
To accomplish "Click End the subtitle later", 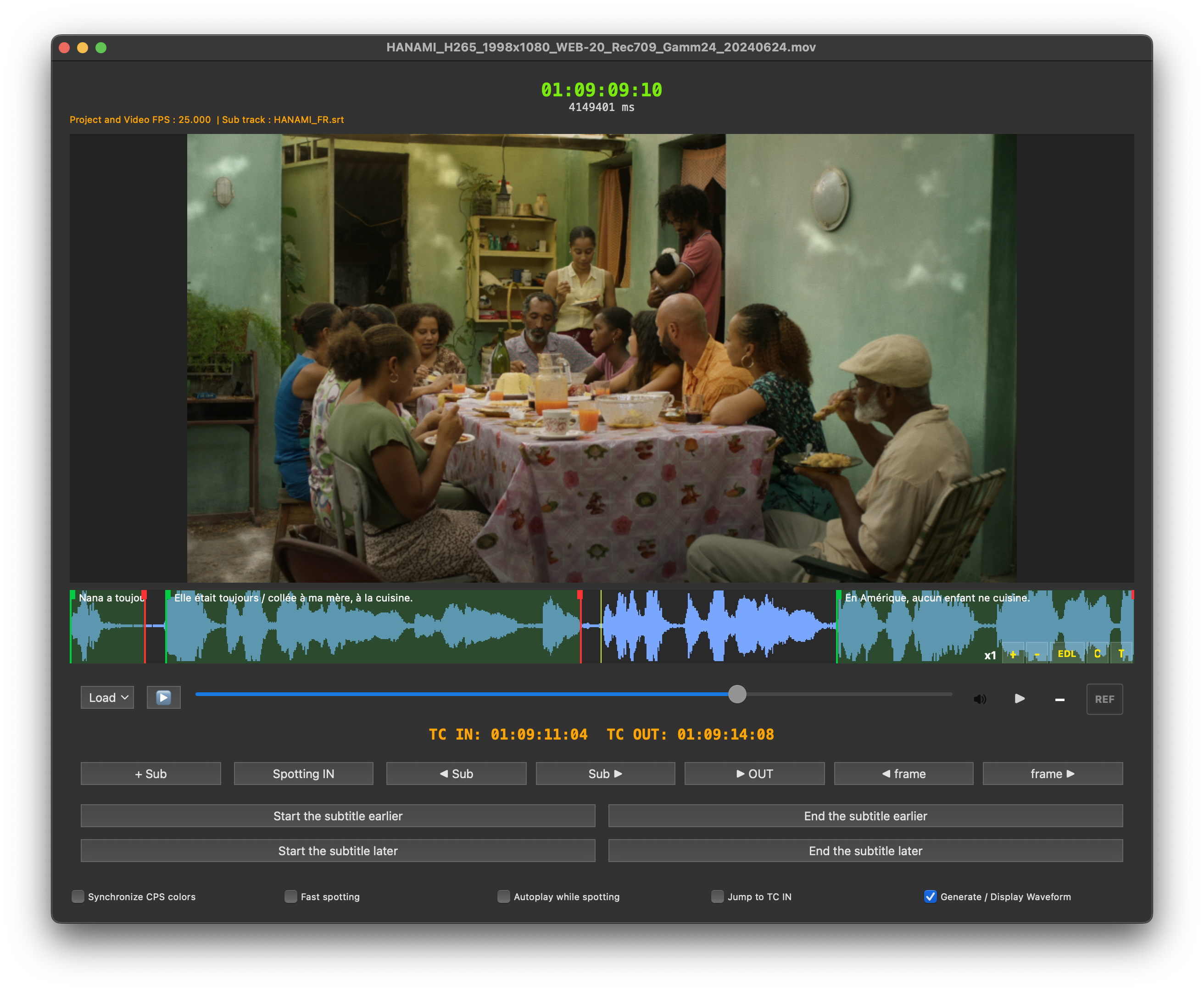I will [865, 851].
